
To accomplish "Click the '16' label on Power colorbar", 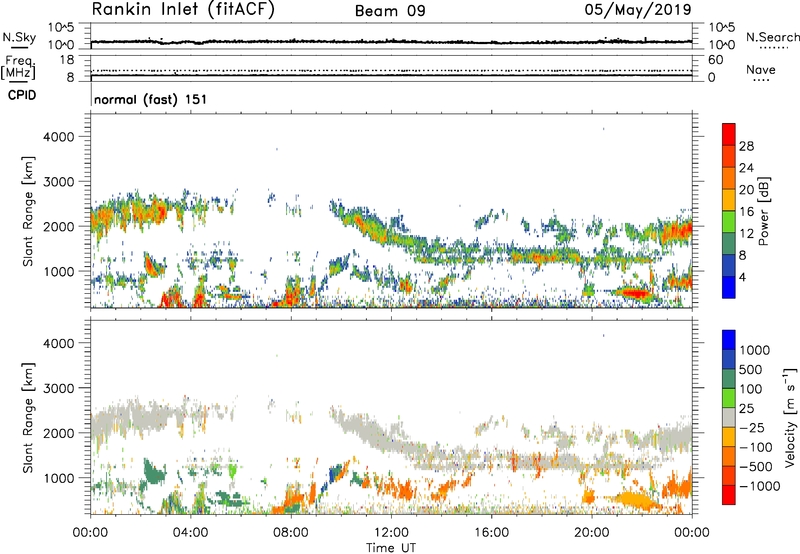I will (x=746, y=212).
